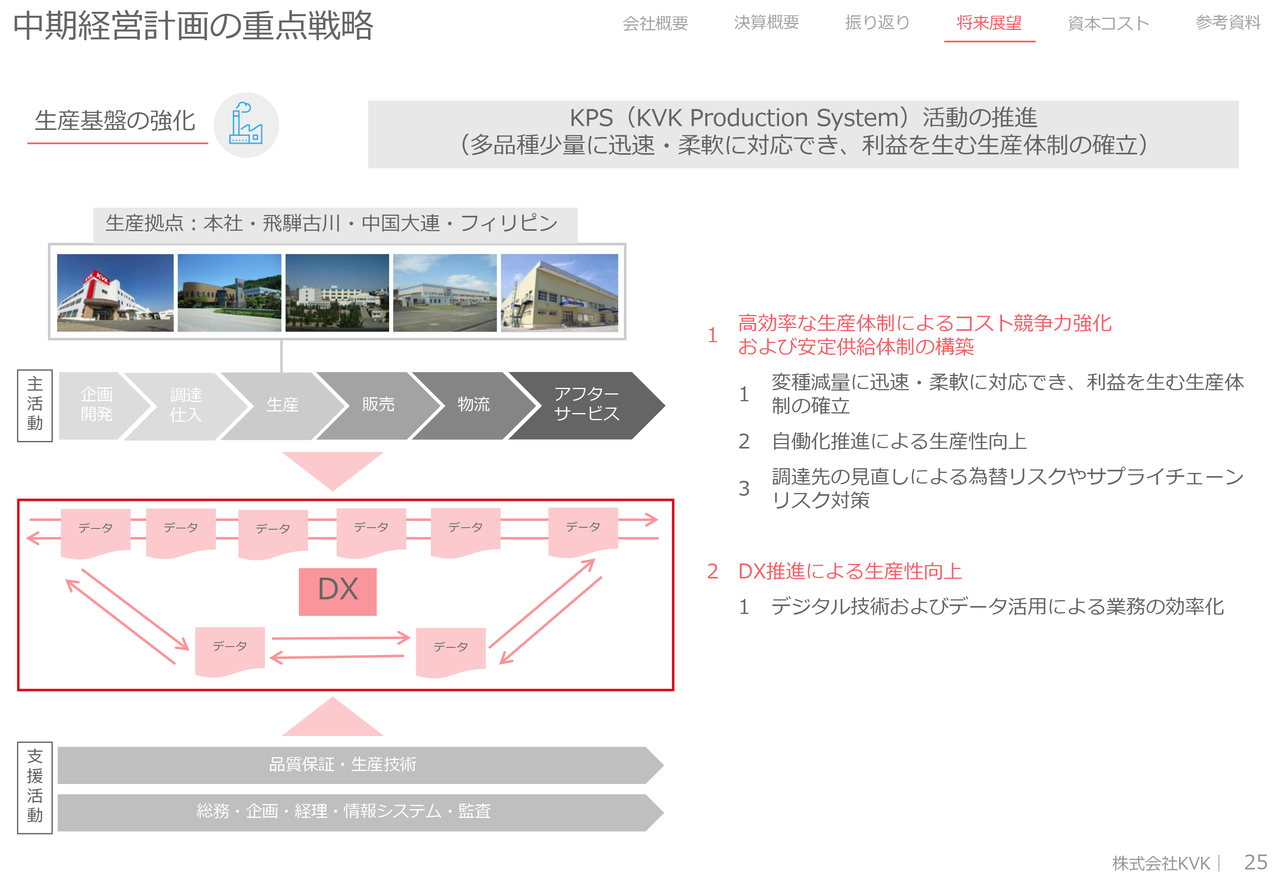Viewport: 1280px width, 886px height.
Task: Select the fifth factory photo thumbnail
Action: click(x=559, y=292)
